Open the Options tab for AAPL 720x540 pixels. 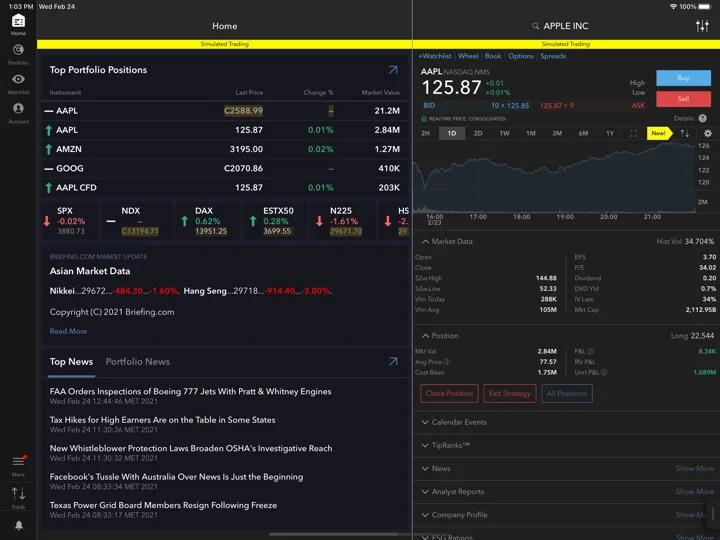(x=521, y=56)
